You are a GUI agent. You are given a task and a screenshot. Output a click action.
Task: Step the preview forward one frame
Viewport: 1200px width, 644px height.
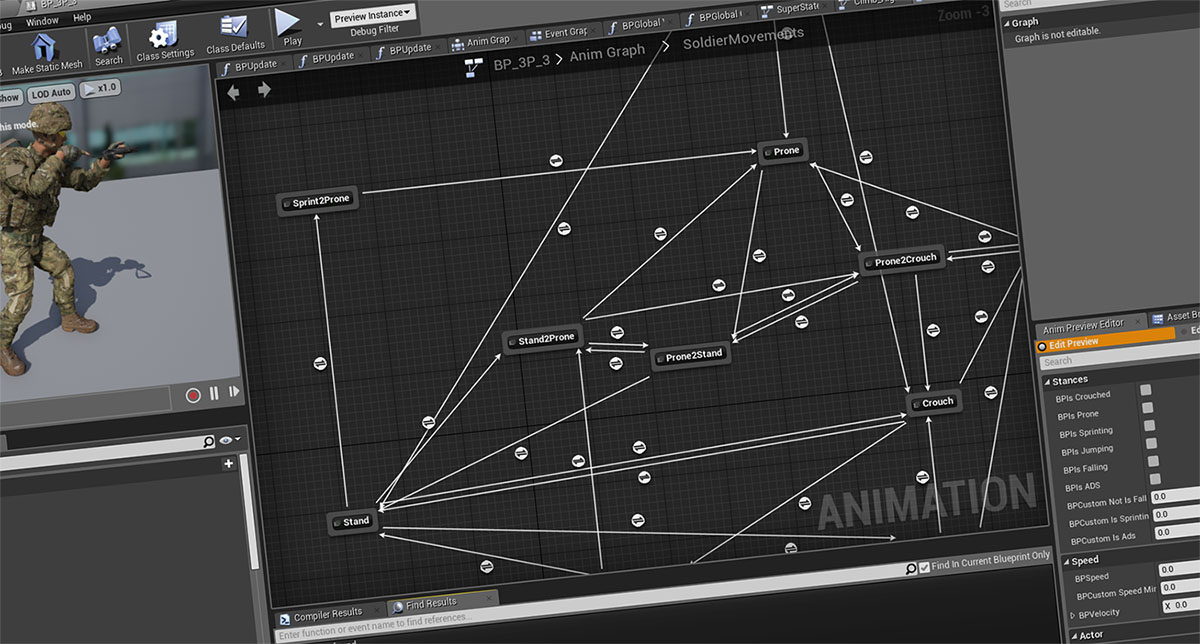234,393
